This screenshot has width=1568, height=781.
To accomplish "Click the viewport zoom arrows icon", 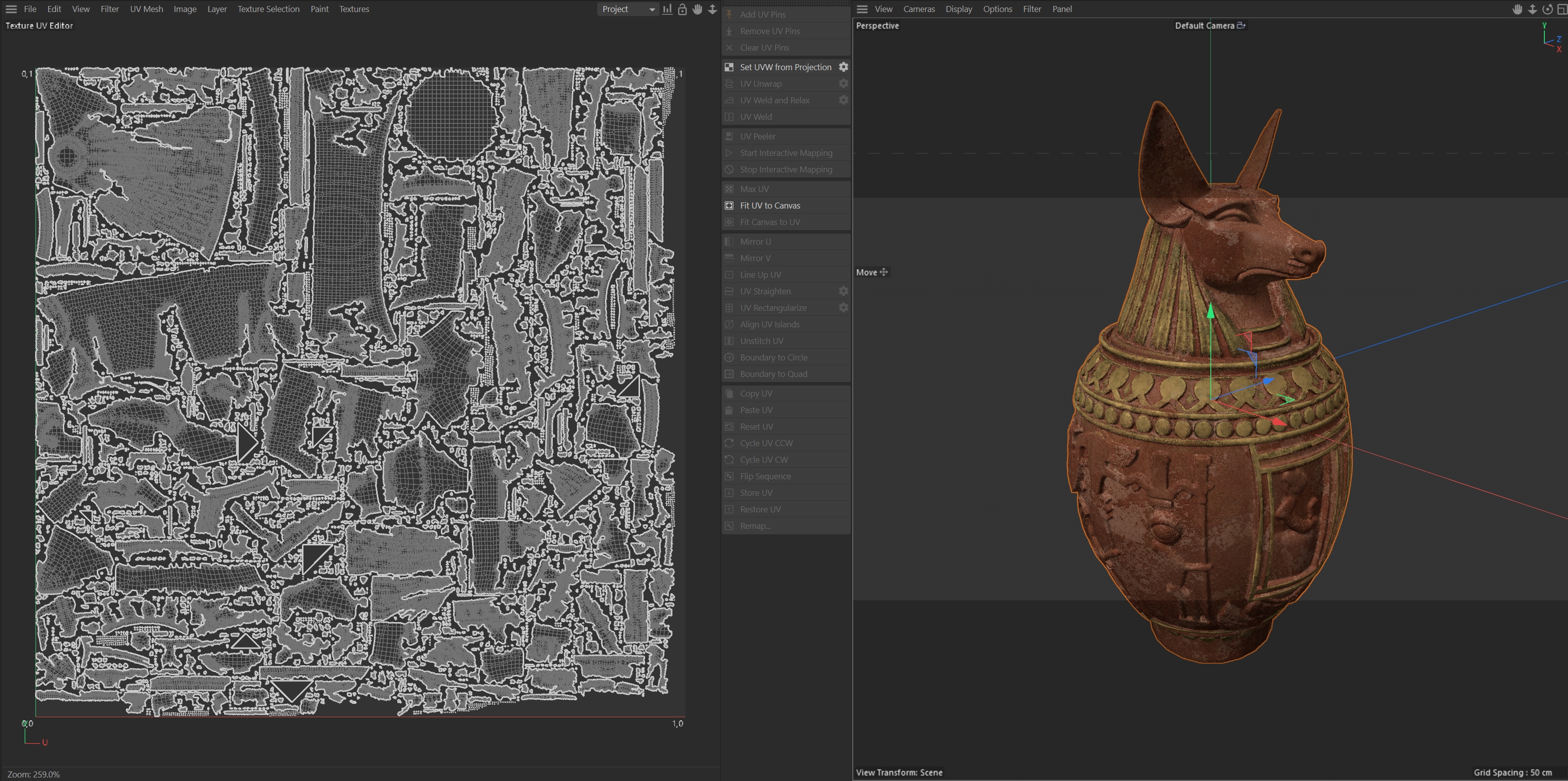I will pyautogui.click(x=1533, y=9).
